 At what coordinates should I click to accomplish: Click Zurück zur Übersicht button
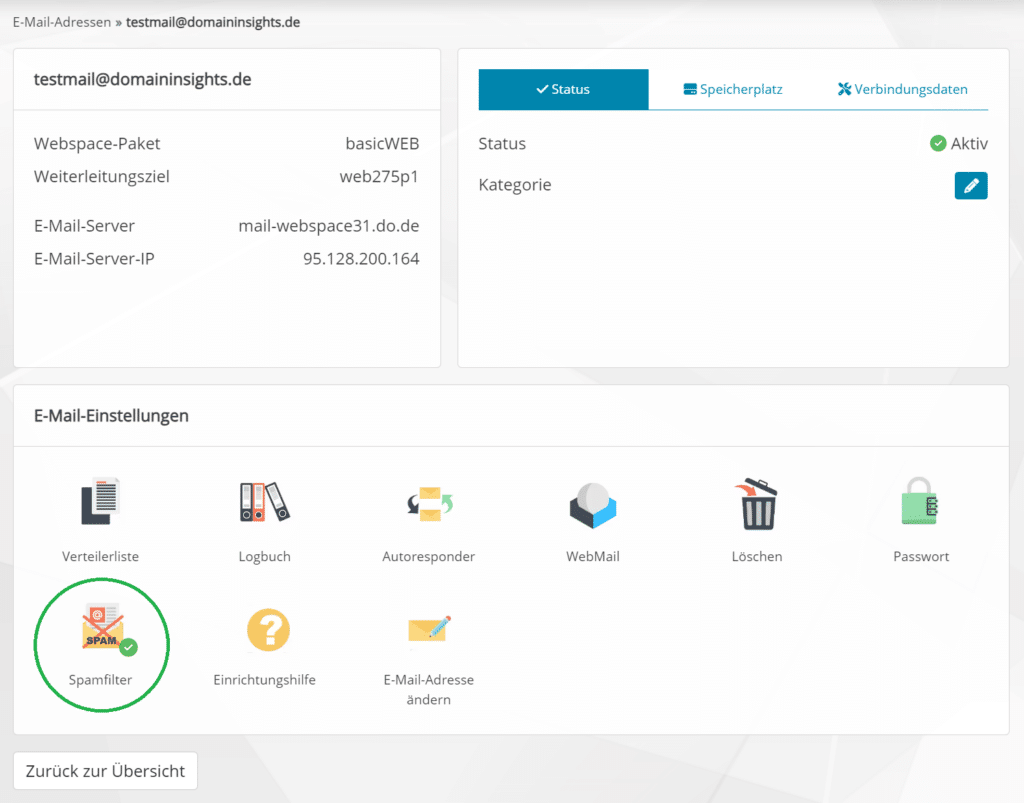[105, 771]
